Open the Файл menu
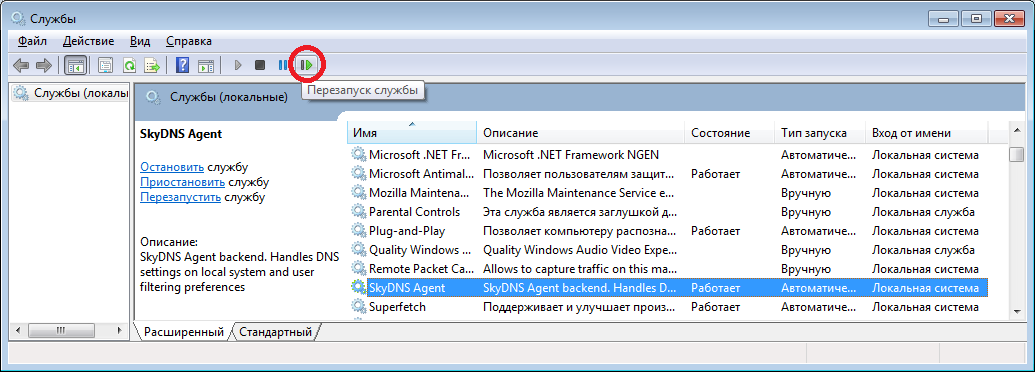This screenshot has width=1035, height=375. 32,41
